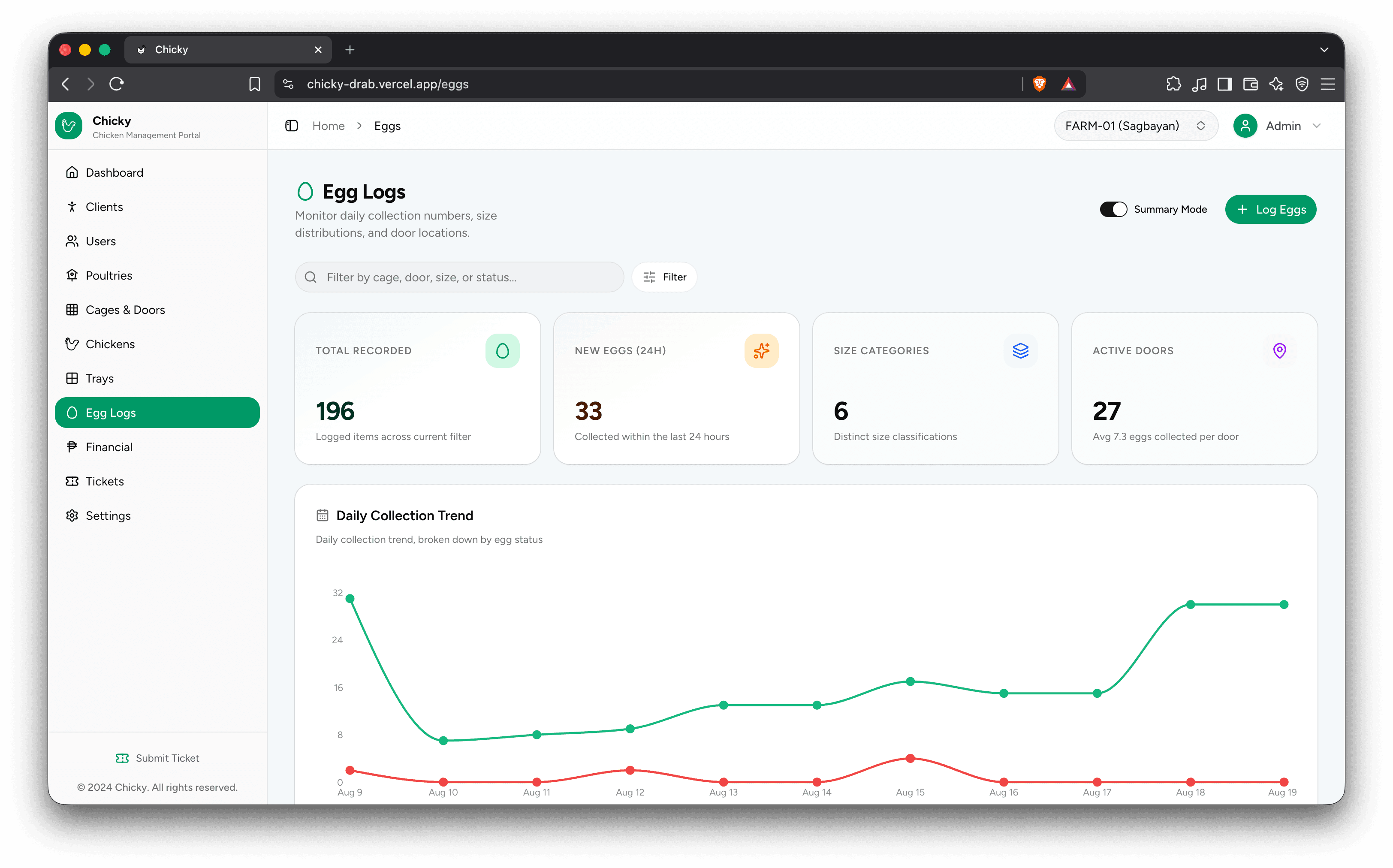1393x868 pixels.
Task: Turn off the Summary Mode switch
Action: 1113,210
